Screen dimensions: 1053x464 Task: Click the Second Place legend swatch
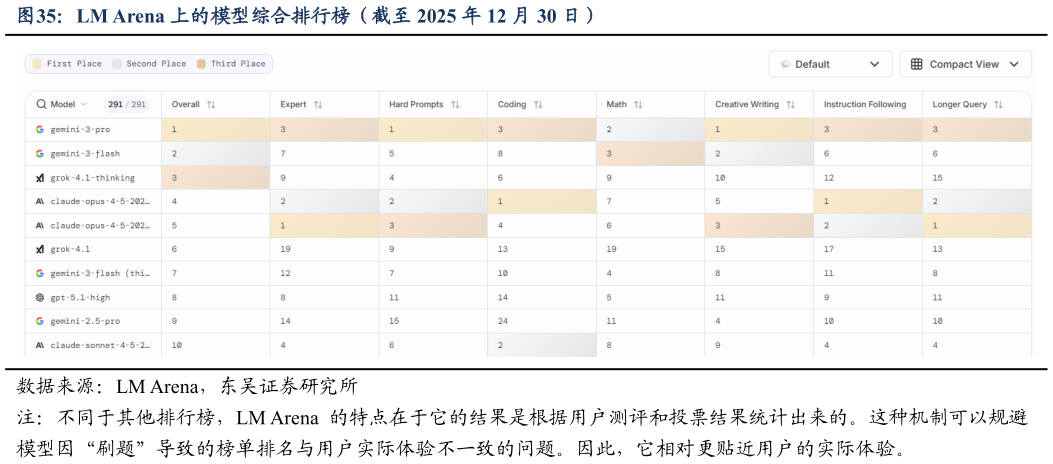coord(117,64)
